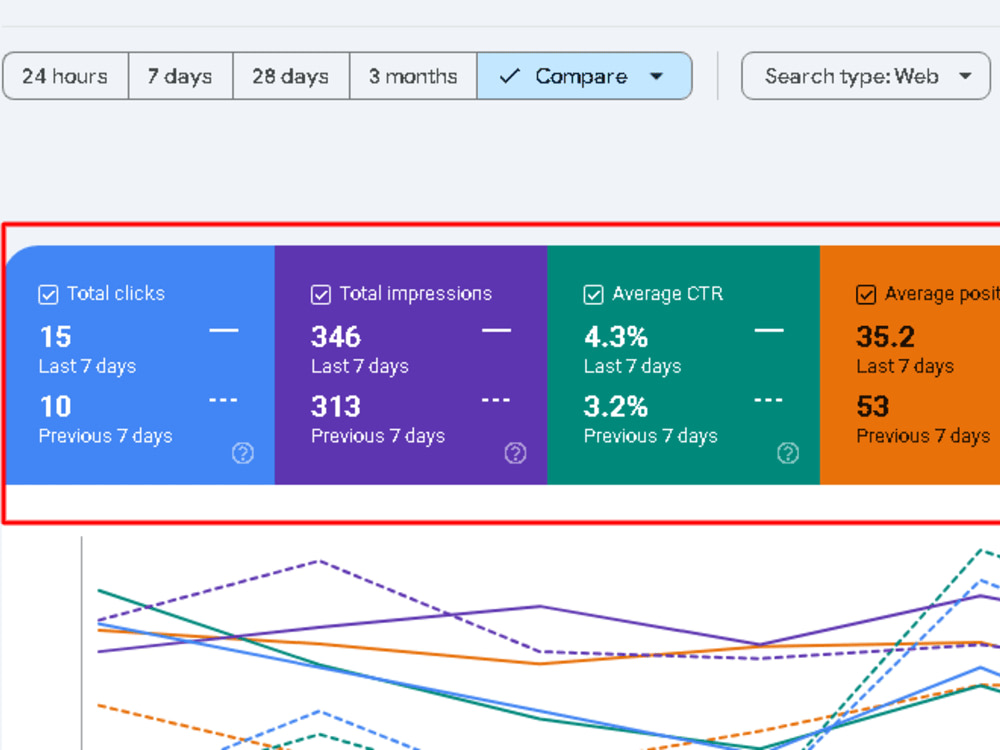
Task: Click the 4.3% CTR value
Action: click(x=615, y=337)
